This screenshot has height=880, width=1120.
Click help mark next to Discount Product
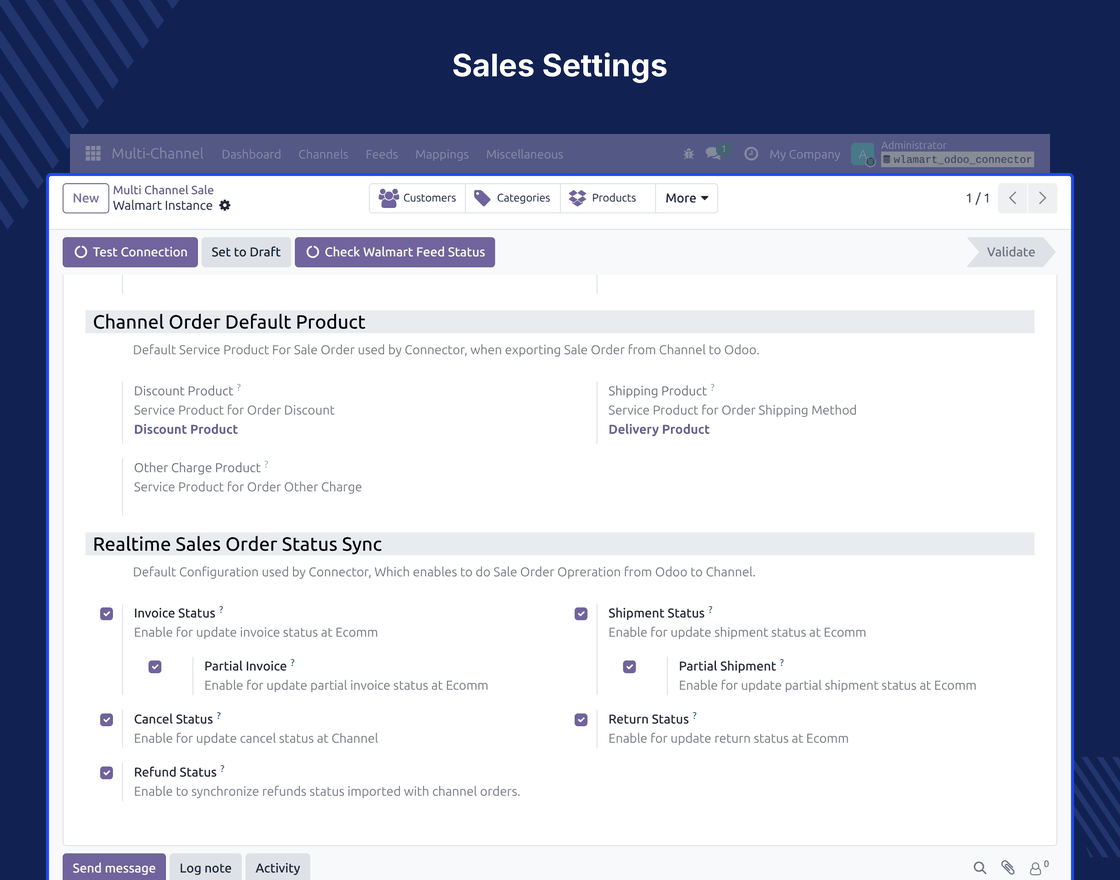tap(239, 387)
